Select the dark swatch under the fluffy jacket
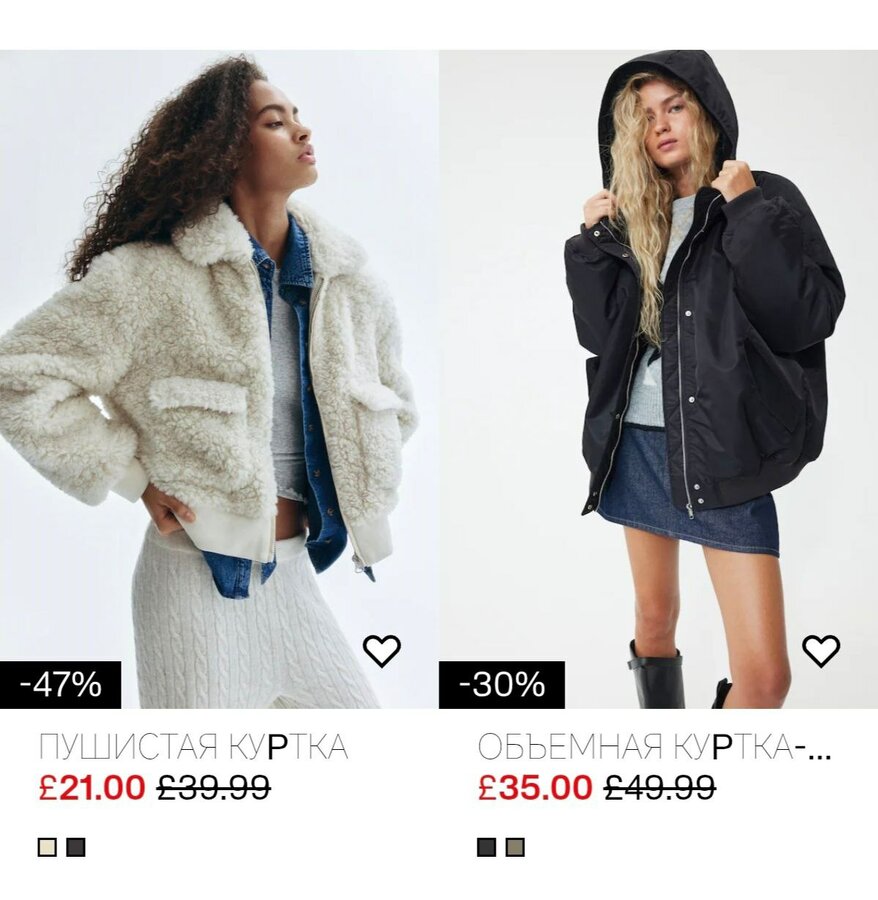The height and width of the screenshot is (900, 878). [x=76, y=847]
